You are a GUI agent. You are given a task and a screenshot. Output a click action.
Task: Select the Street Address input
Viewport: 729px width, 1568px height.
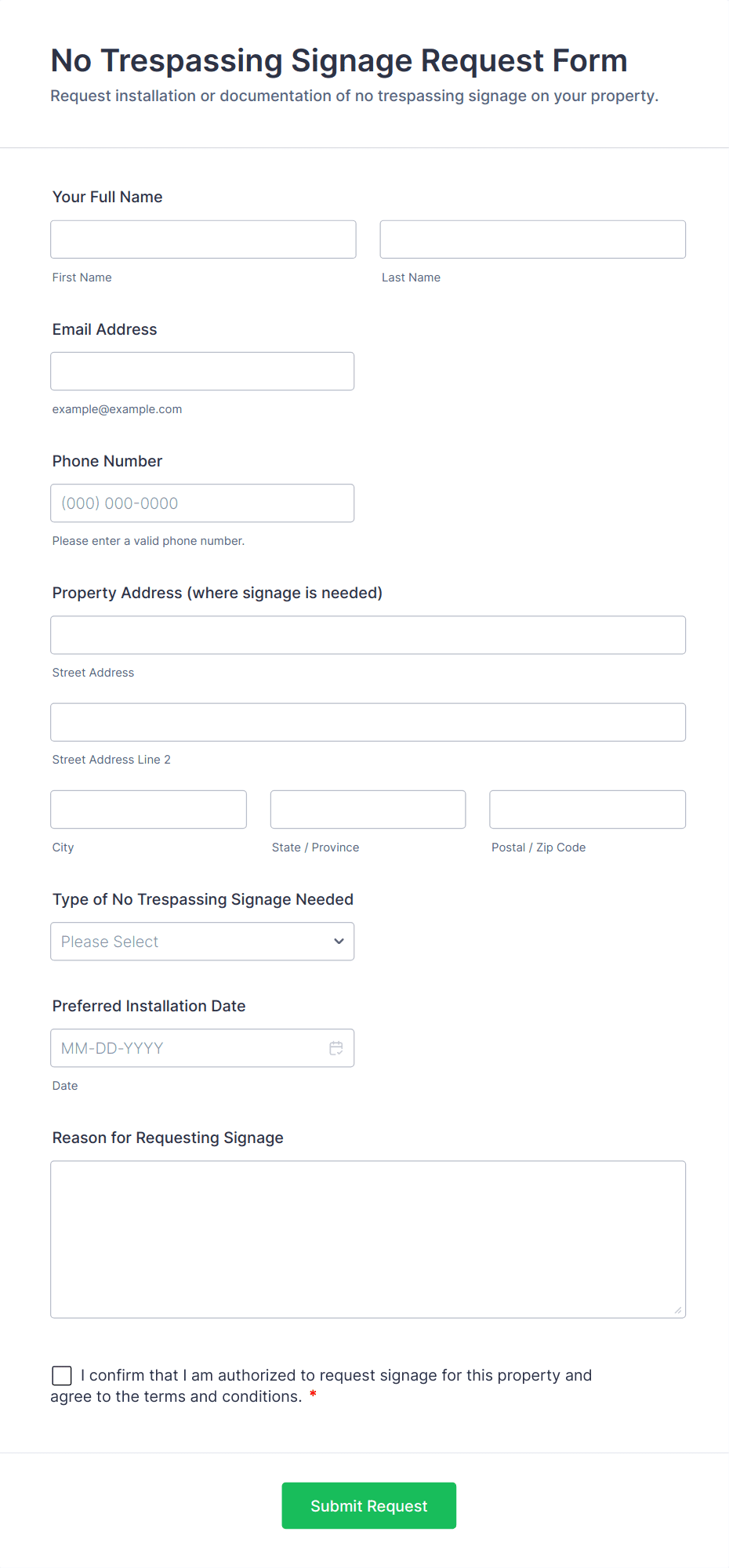pos(368,635)
